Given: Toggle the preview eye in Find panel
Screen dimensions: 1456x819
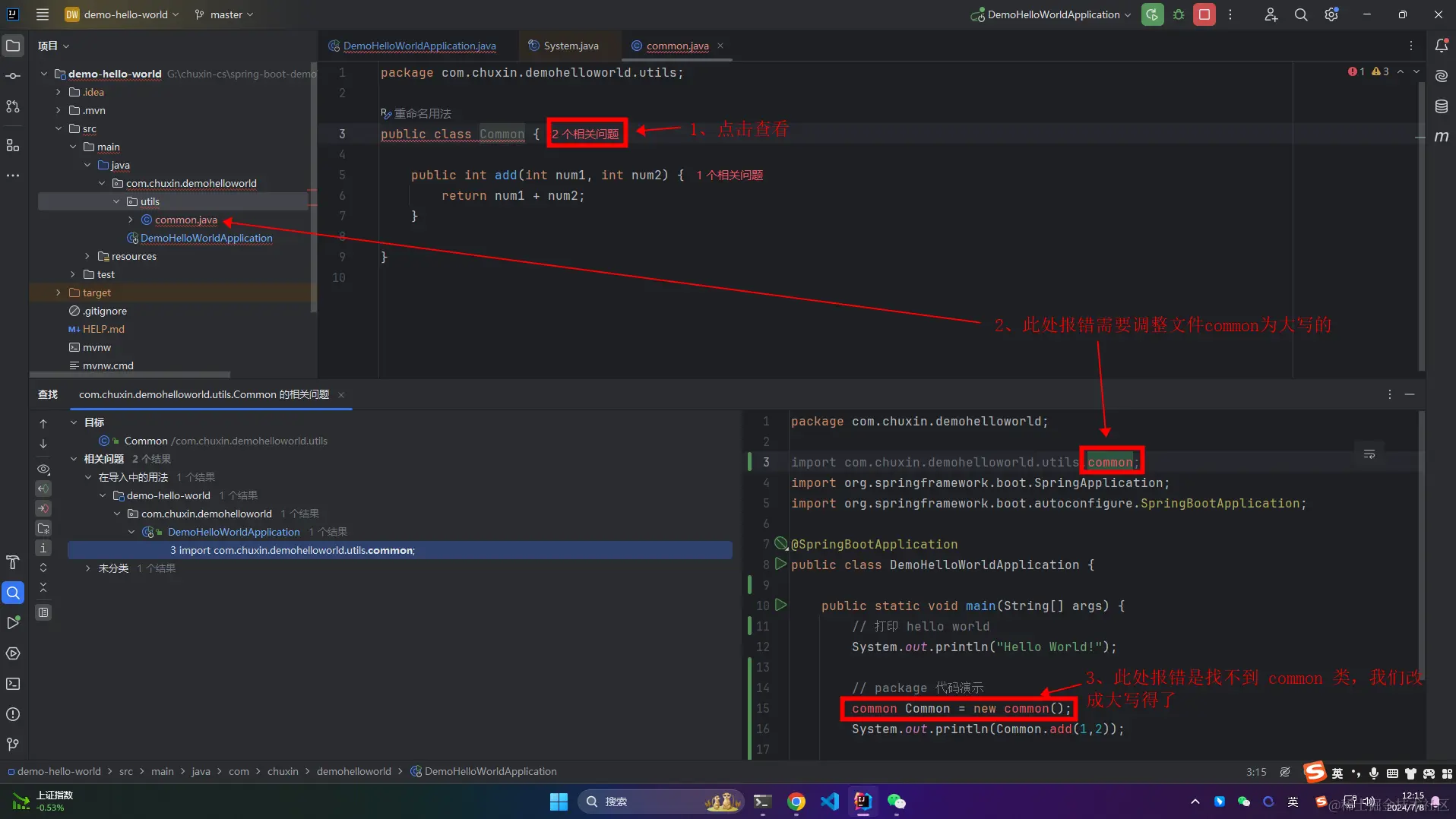Looking at the screenshot, I should 43,470.
